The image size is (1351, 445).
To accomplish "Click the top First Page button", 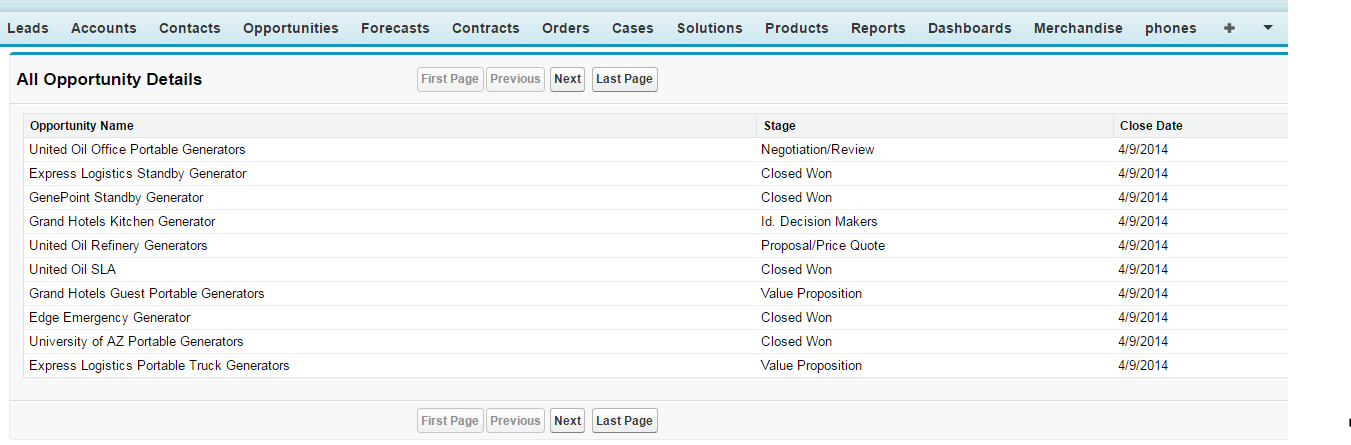I will click(450, 79).
